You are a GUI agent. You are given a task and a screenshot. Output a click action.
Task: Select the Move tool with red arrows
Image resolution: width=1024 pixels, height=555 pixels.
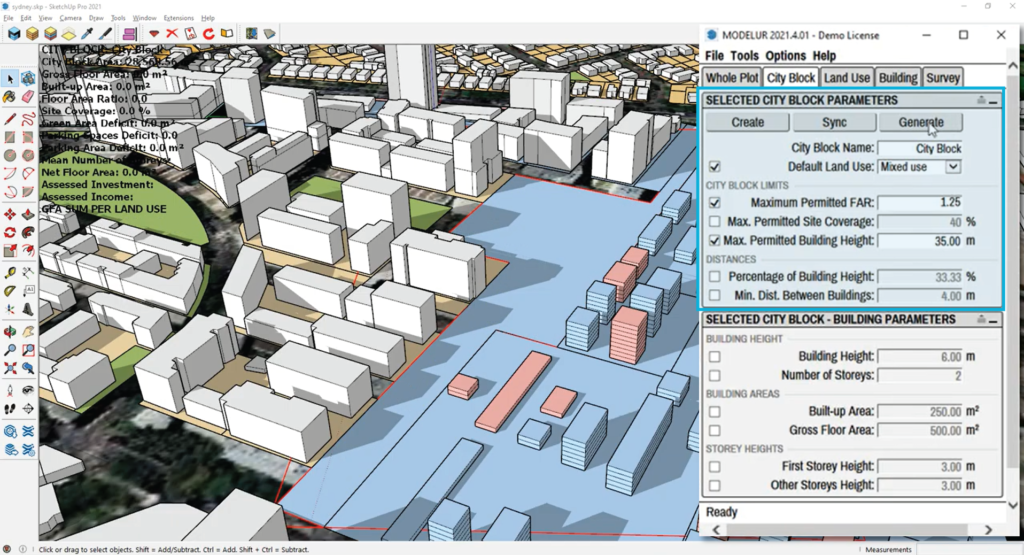10,215
